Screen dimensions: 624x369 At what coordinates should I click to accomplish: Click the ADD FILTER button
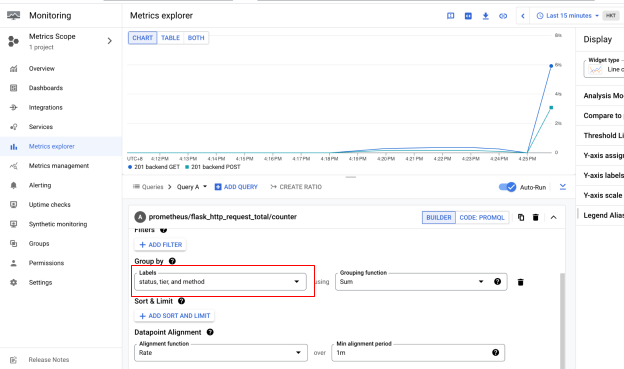[160, 245]
